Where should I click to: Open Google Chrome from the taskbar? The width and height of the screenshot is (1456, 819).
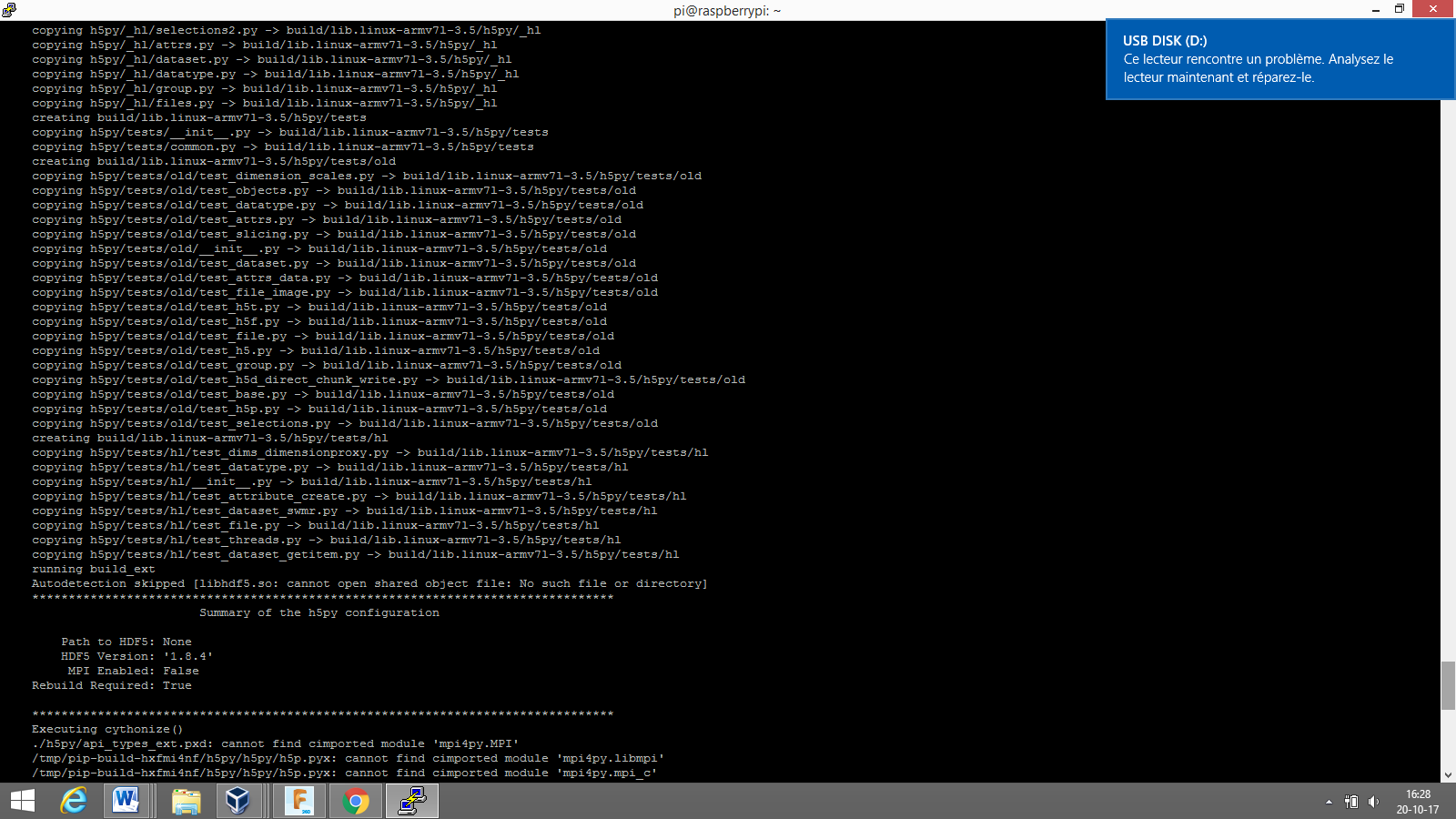tap(355, 801)
